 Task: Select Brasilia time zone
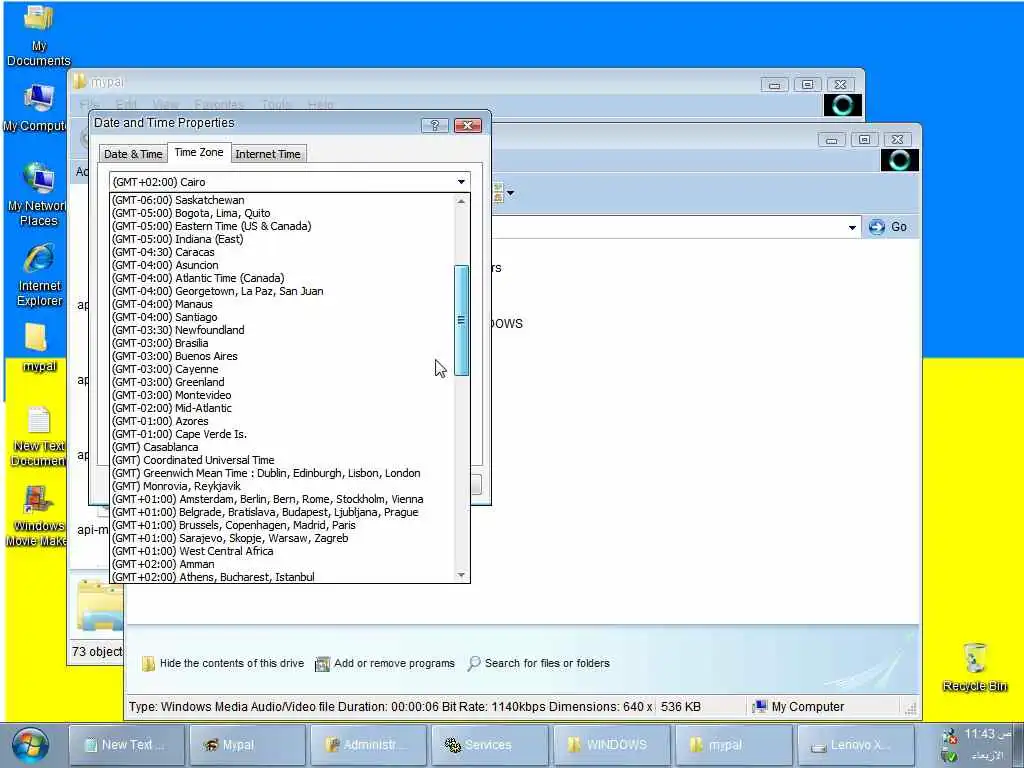pos(282,344)
